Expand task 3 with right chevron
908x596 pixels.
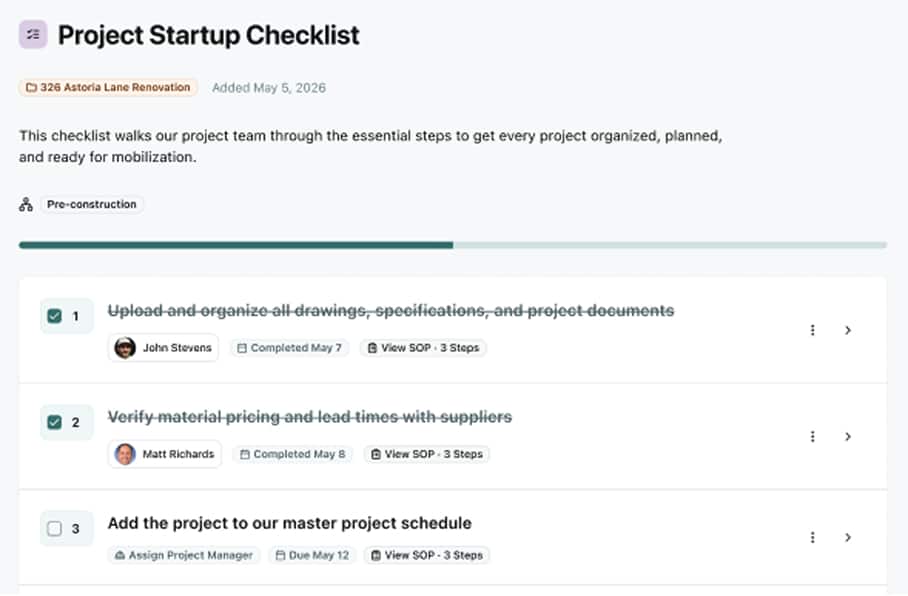point(848,538)
